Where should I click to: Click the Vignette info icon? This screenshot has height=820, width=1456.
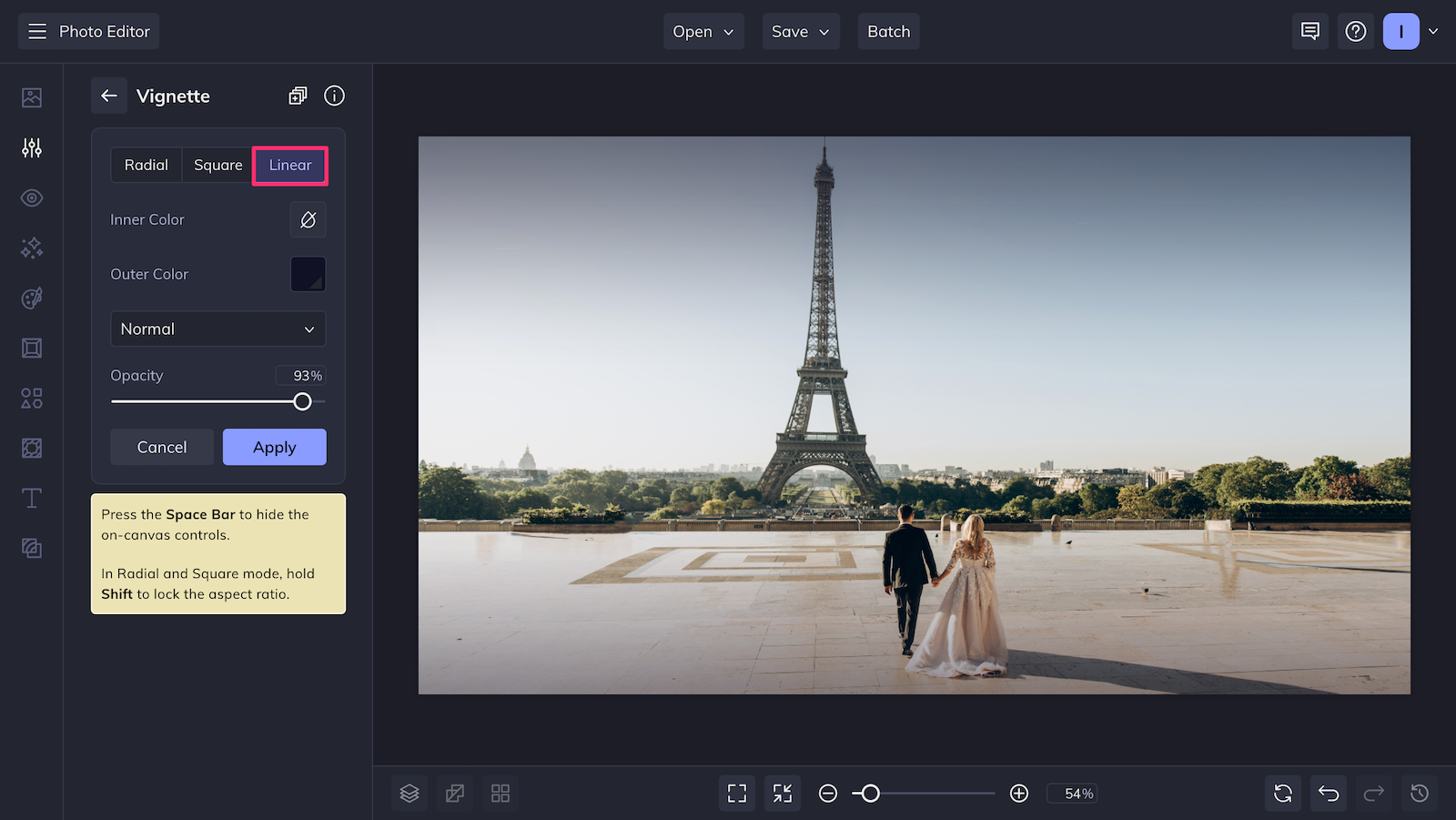click(334, 96)
